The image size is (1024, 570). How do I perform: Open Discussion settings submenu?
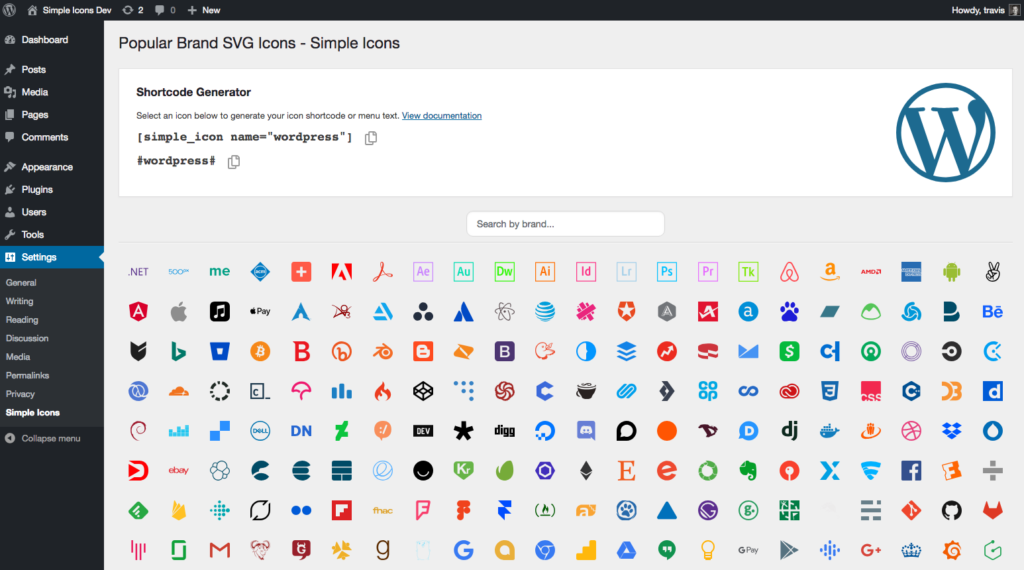[x=27, y=338]
